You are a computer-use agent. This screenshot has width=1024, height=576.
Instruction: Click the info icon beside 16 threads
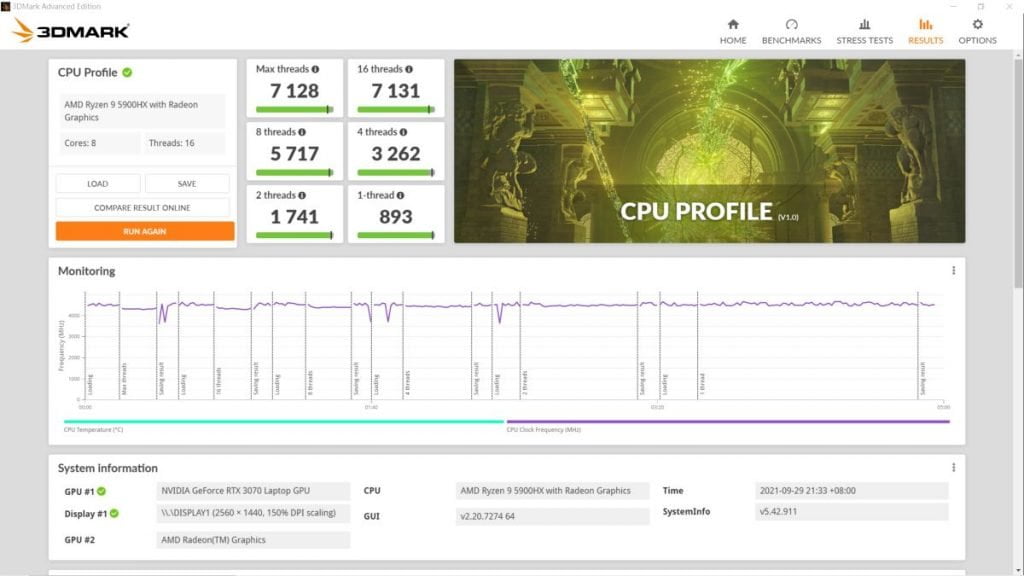pos(410,70)
